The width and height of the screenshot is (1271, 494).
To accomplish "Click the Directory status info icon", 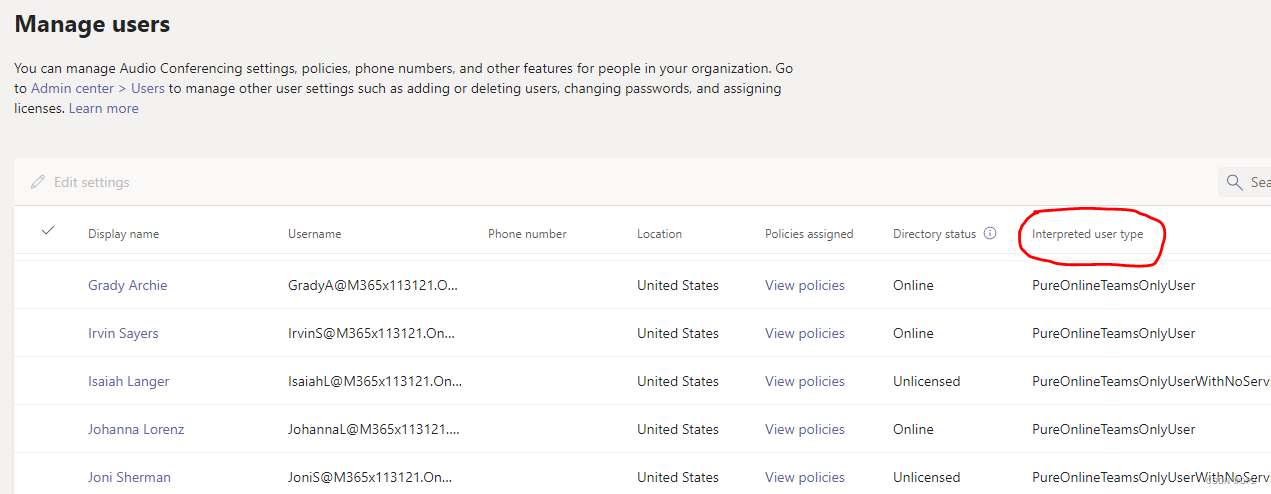I will pos(990,234).
